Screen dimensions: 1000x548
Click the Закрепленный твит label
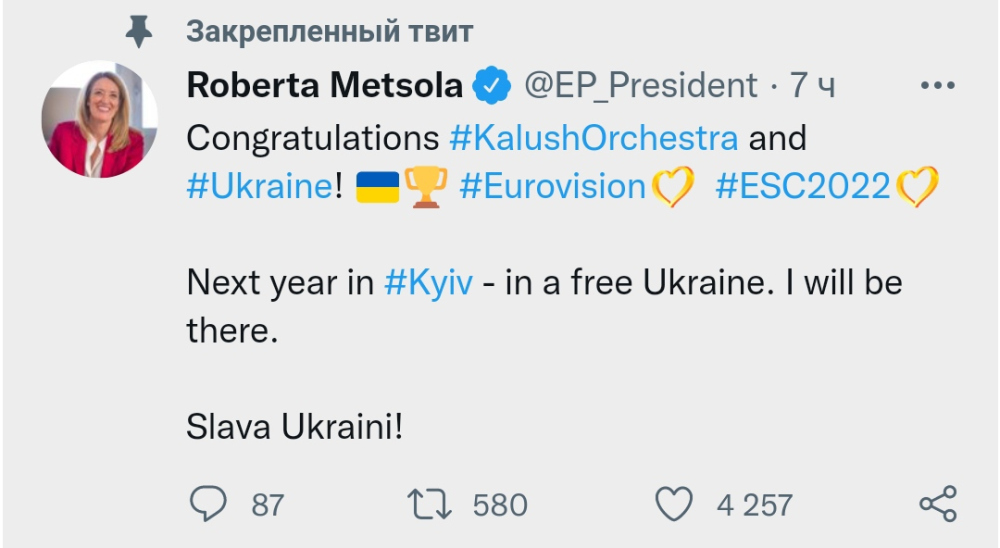(x=329, y=32)
